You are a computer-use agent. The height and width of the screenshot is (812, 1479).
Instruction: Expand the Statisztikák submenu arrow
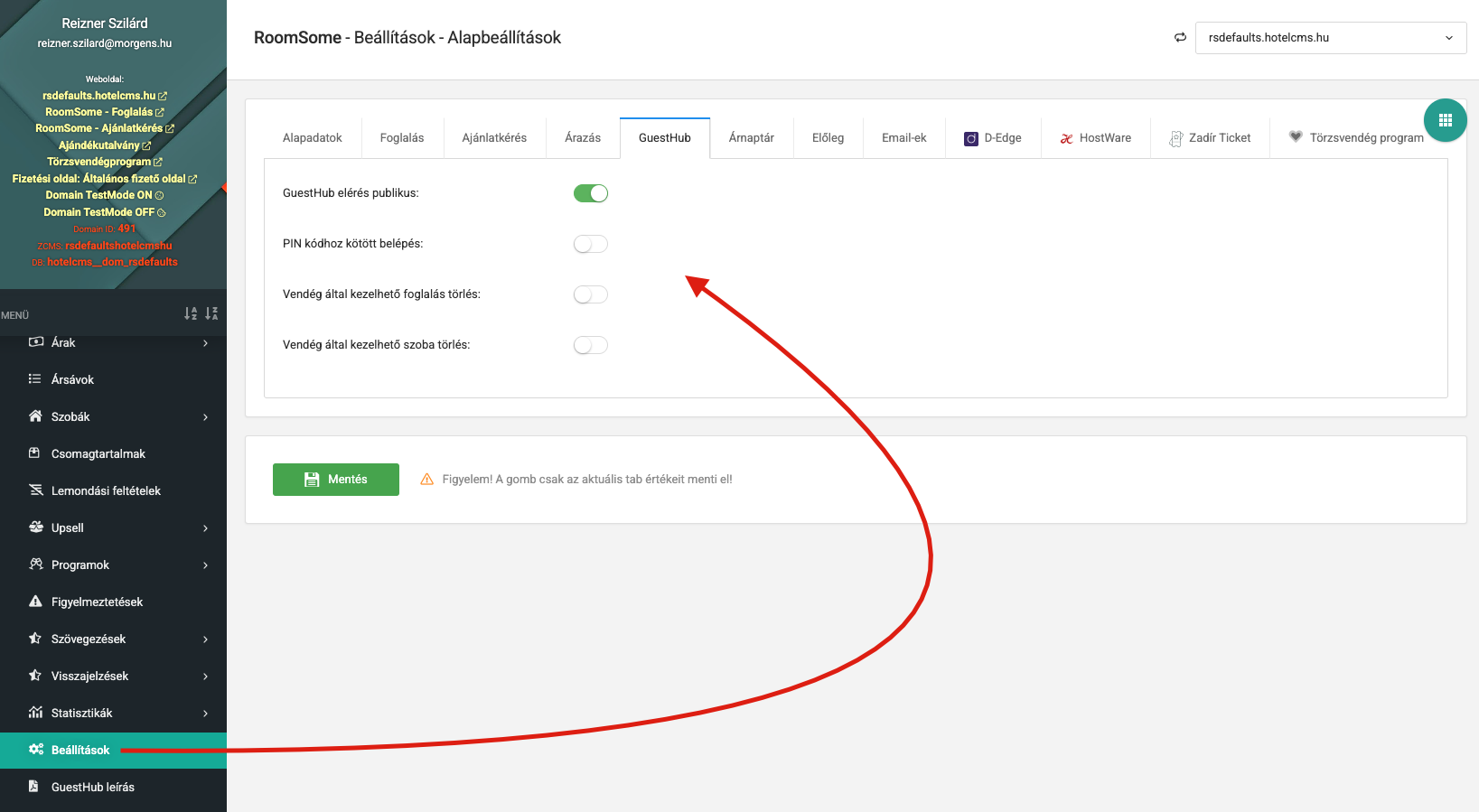205,714
